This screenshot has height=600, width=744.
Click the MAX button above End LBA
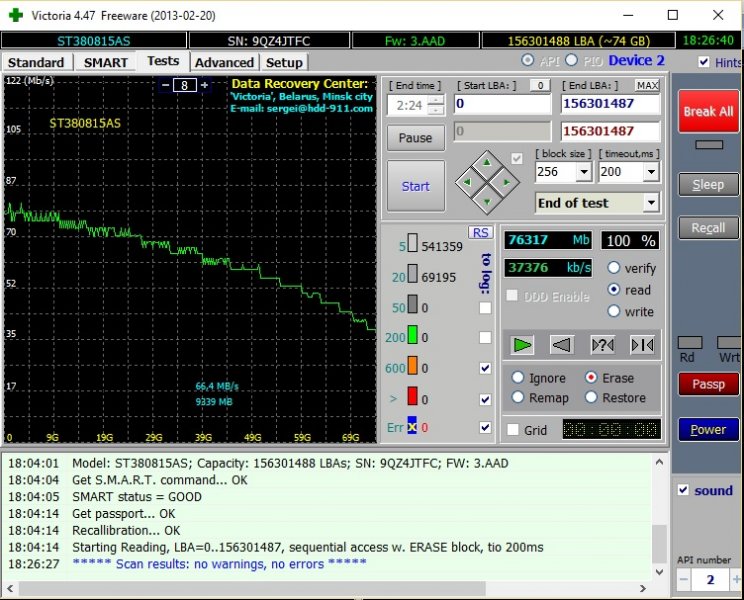pyautogui.click(x=647, y=85)
